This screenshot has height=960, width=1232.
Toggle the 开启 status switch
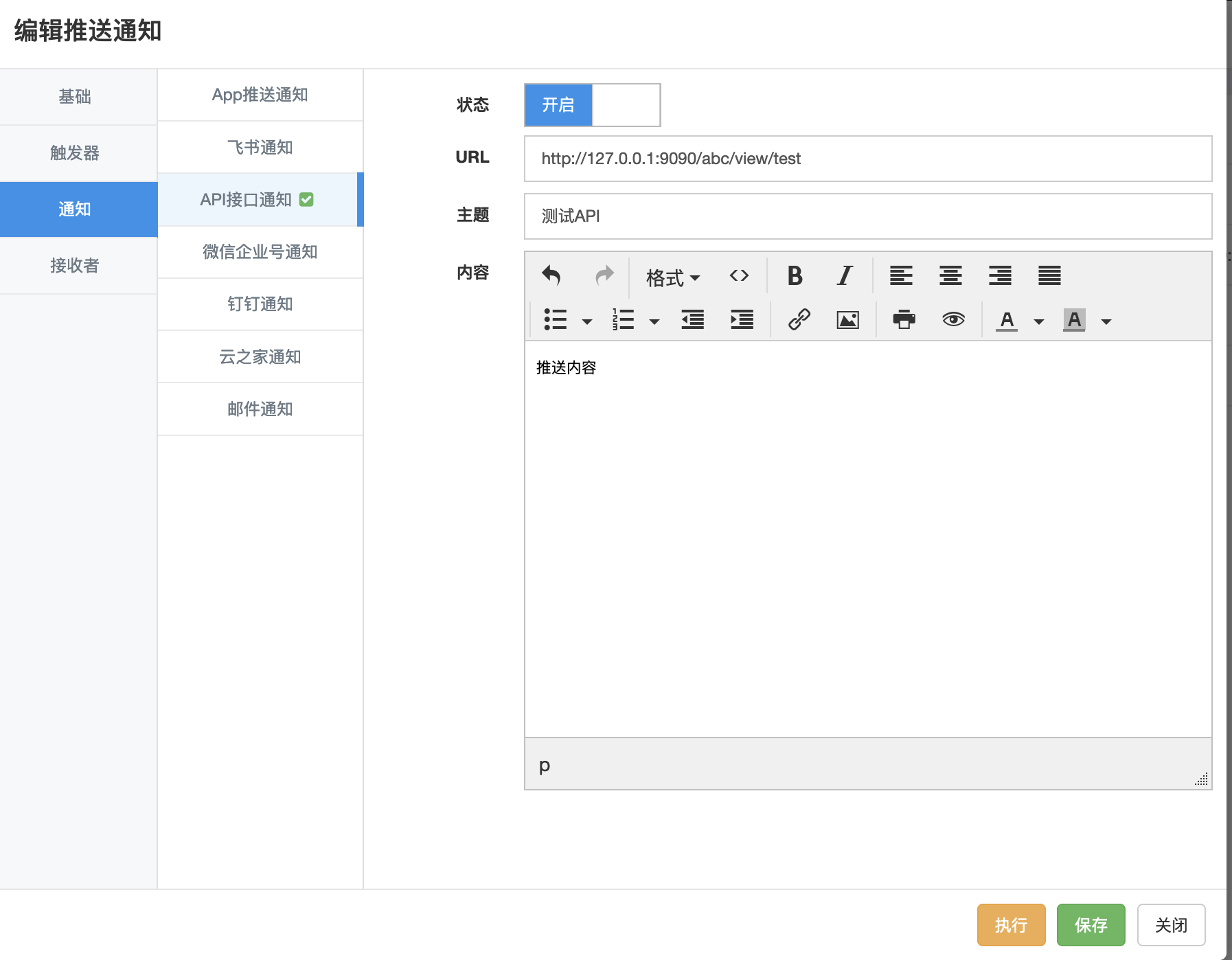592,105
